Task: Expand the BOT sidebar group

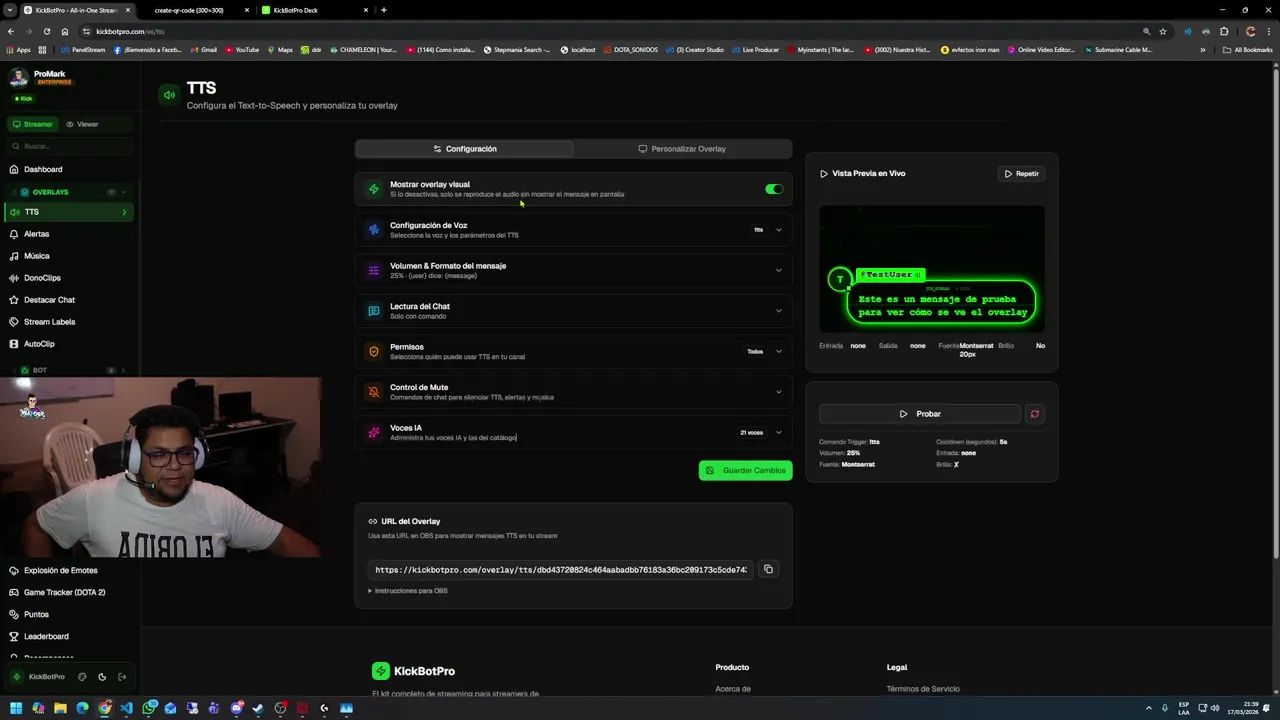Action: pyautogui.click(x=69, y=370)
